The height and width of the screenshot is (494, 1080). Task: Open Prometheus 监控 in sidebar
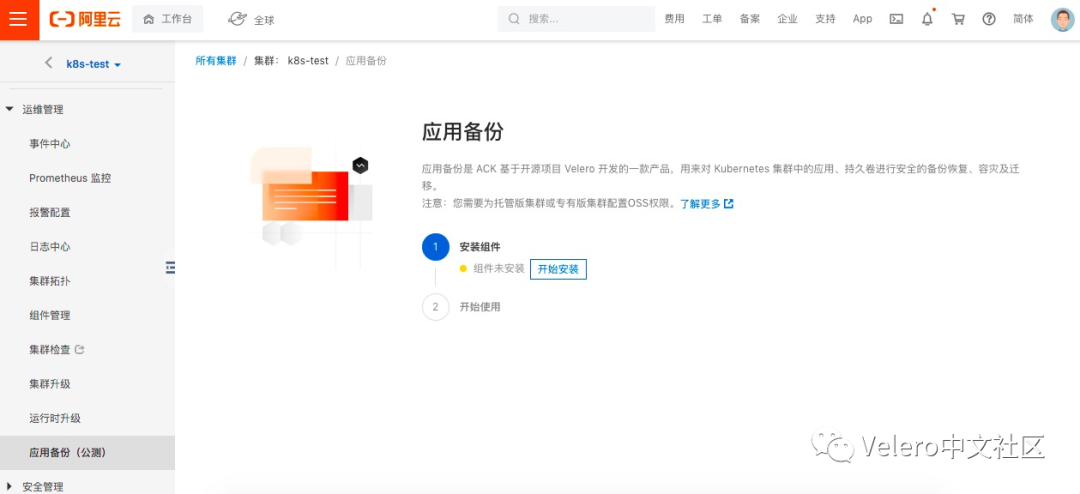(x=70, y=178)
